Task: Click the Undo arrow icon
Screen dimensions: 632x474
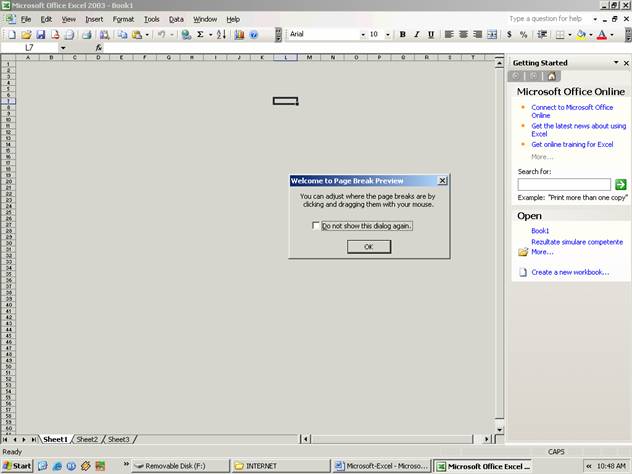Action: pos(162,35)
